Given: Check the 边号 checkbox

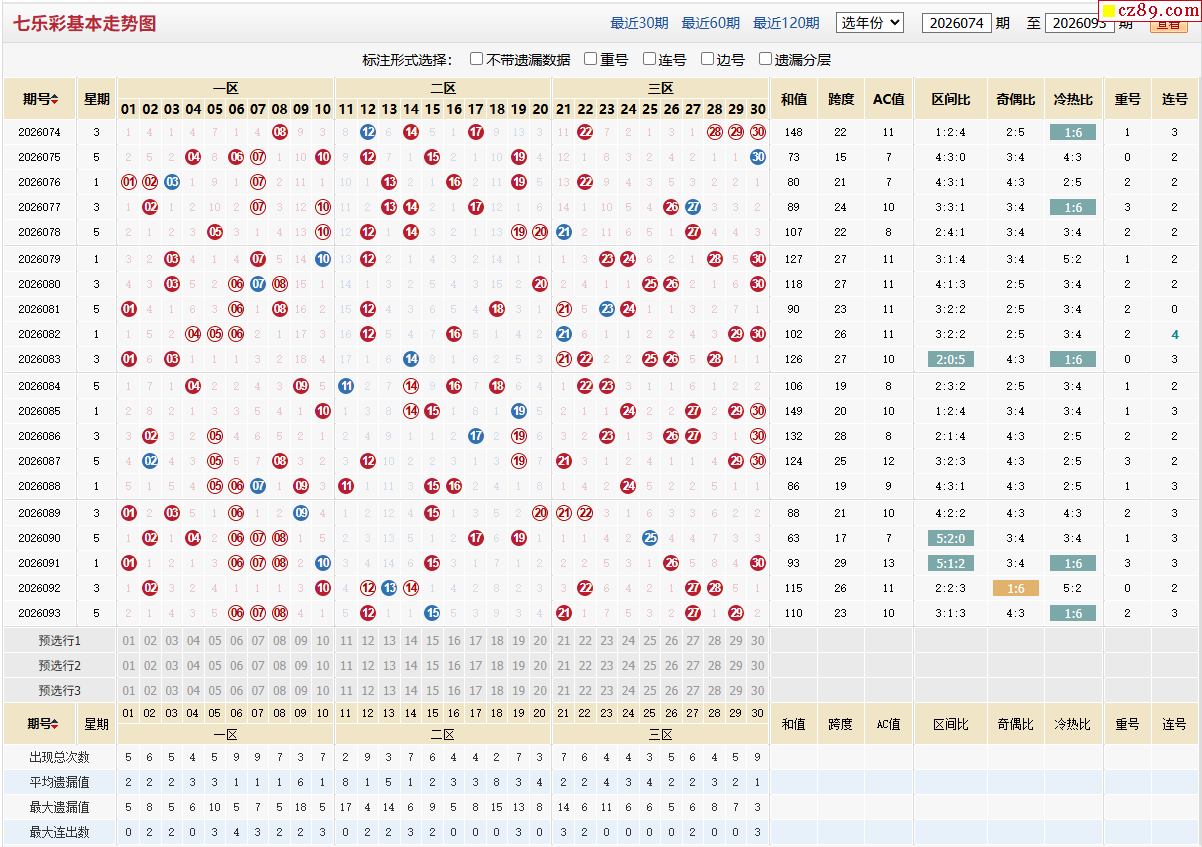Looking at the screenshot, I should [x=708, y=59].
